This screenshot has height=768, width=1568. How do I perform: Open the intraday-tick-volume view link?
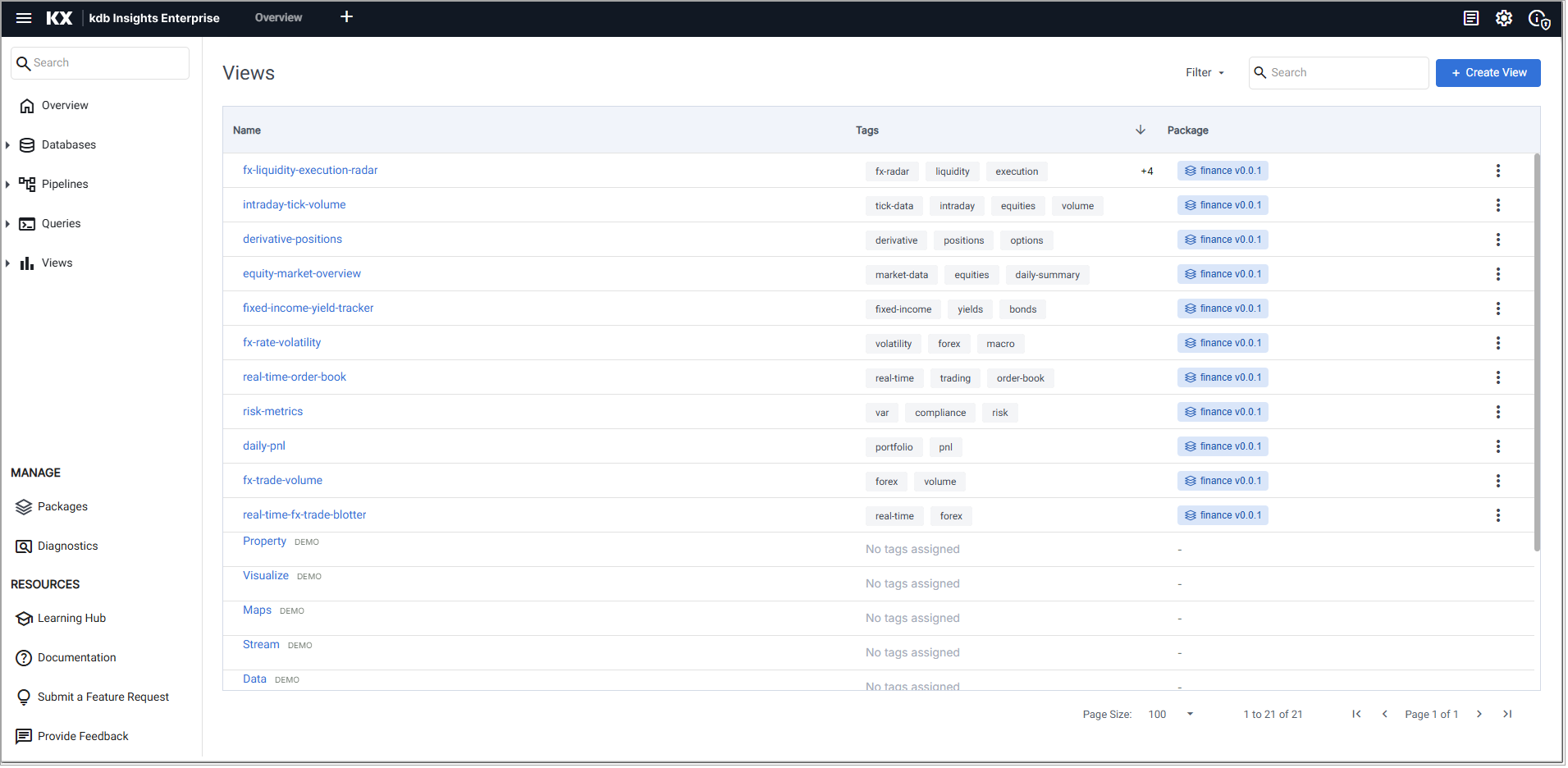[294, 205]
